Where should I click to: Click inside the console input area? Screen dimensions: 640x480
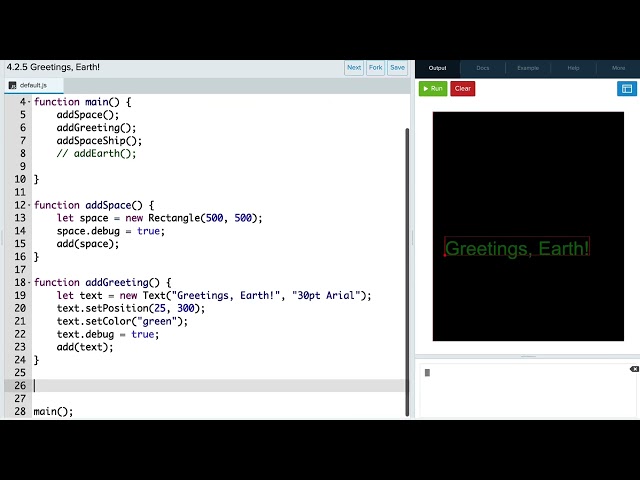pos(527,391)
